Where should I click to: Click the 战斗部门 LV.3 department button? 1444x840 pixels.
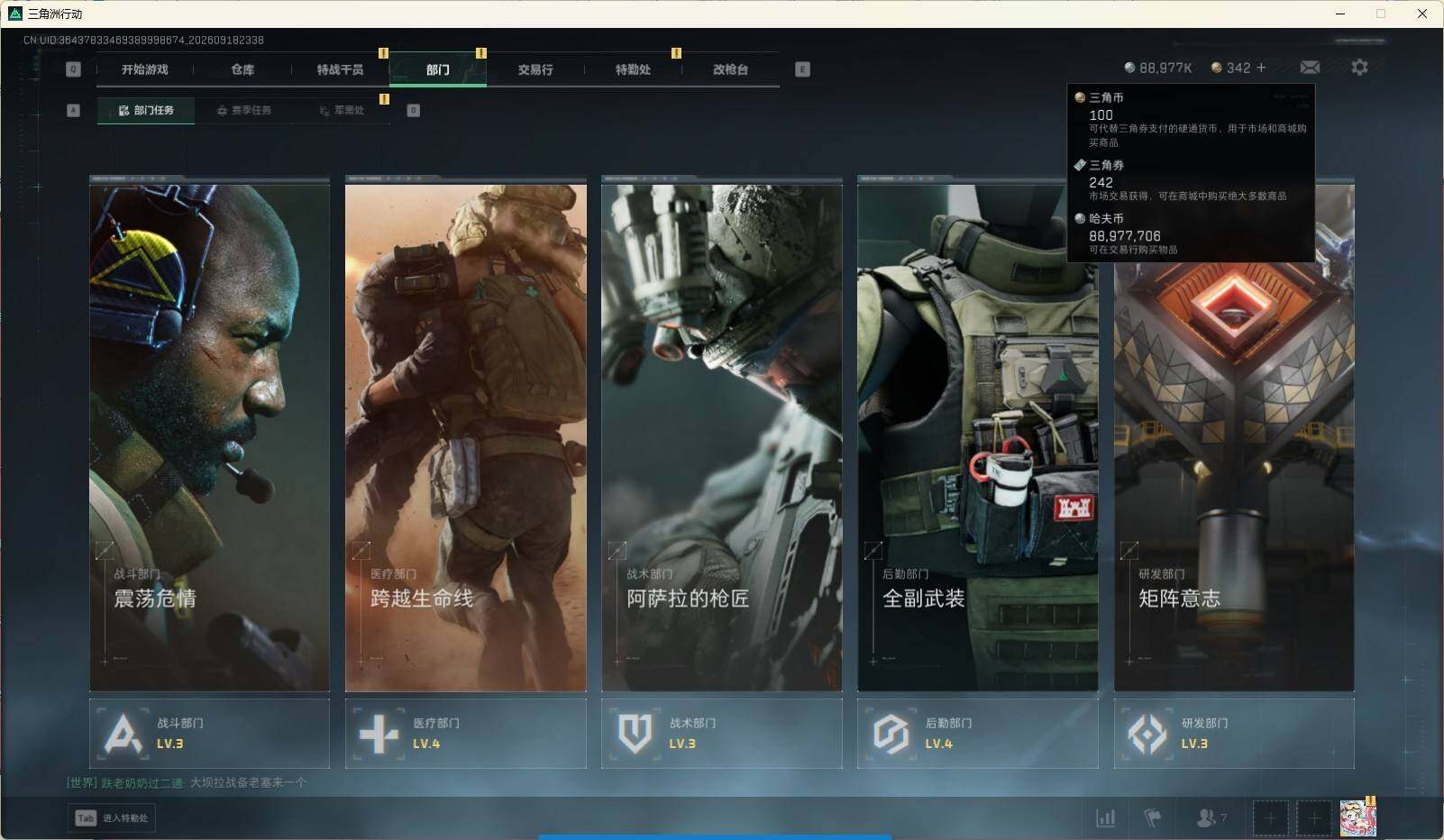pos(210,734)
